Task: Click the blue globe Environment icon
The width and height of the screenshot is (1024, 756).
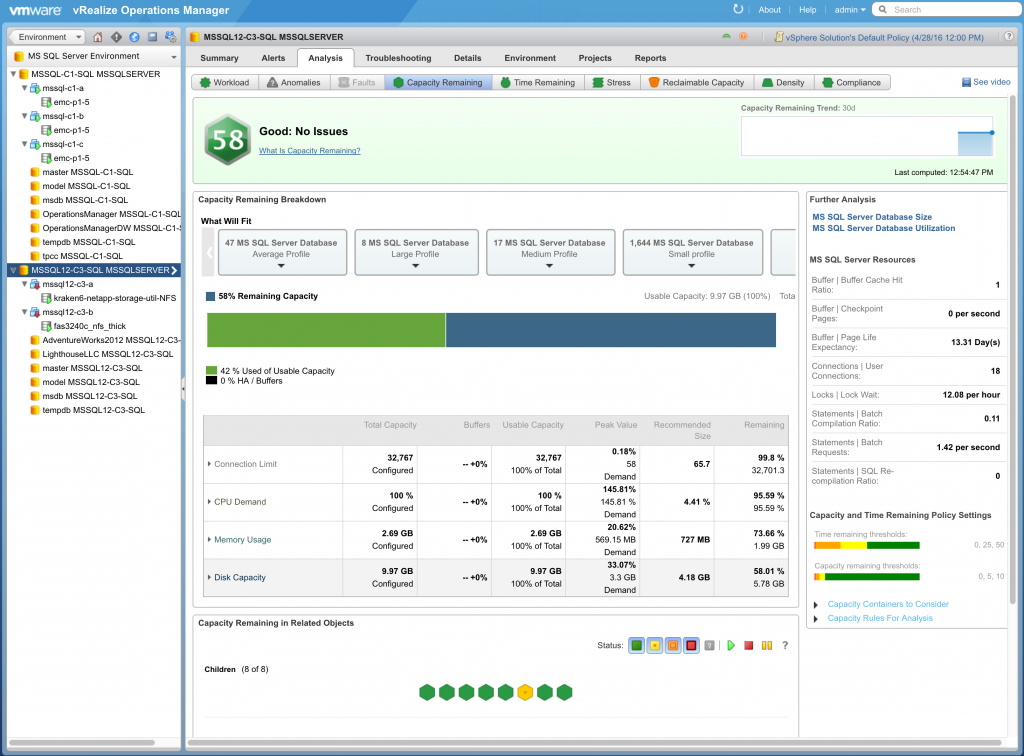Action: 135,37
